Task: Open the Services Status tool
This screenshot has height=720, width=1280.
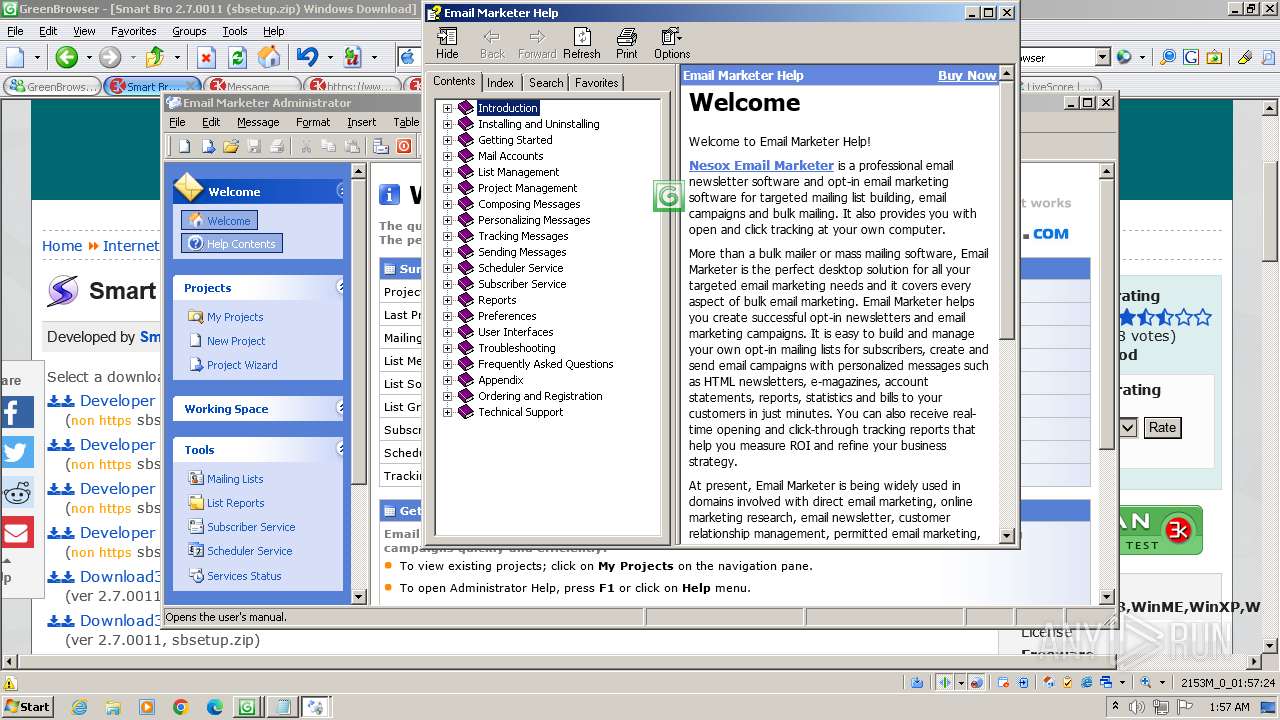Action: [244, 576]
